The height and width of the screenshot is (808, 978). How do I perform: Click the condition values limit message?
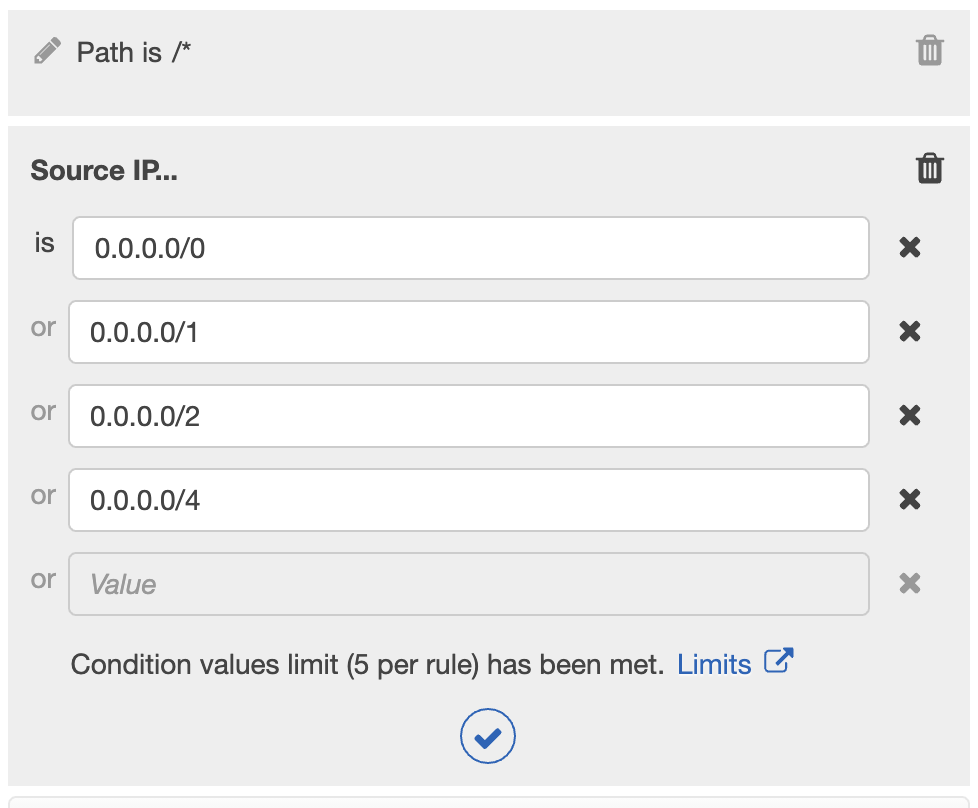click(367, 664)
